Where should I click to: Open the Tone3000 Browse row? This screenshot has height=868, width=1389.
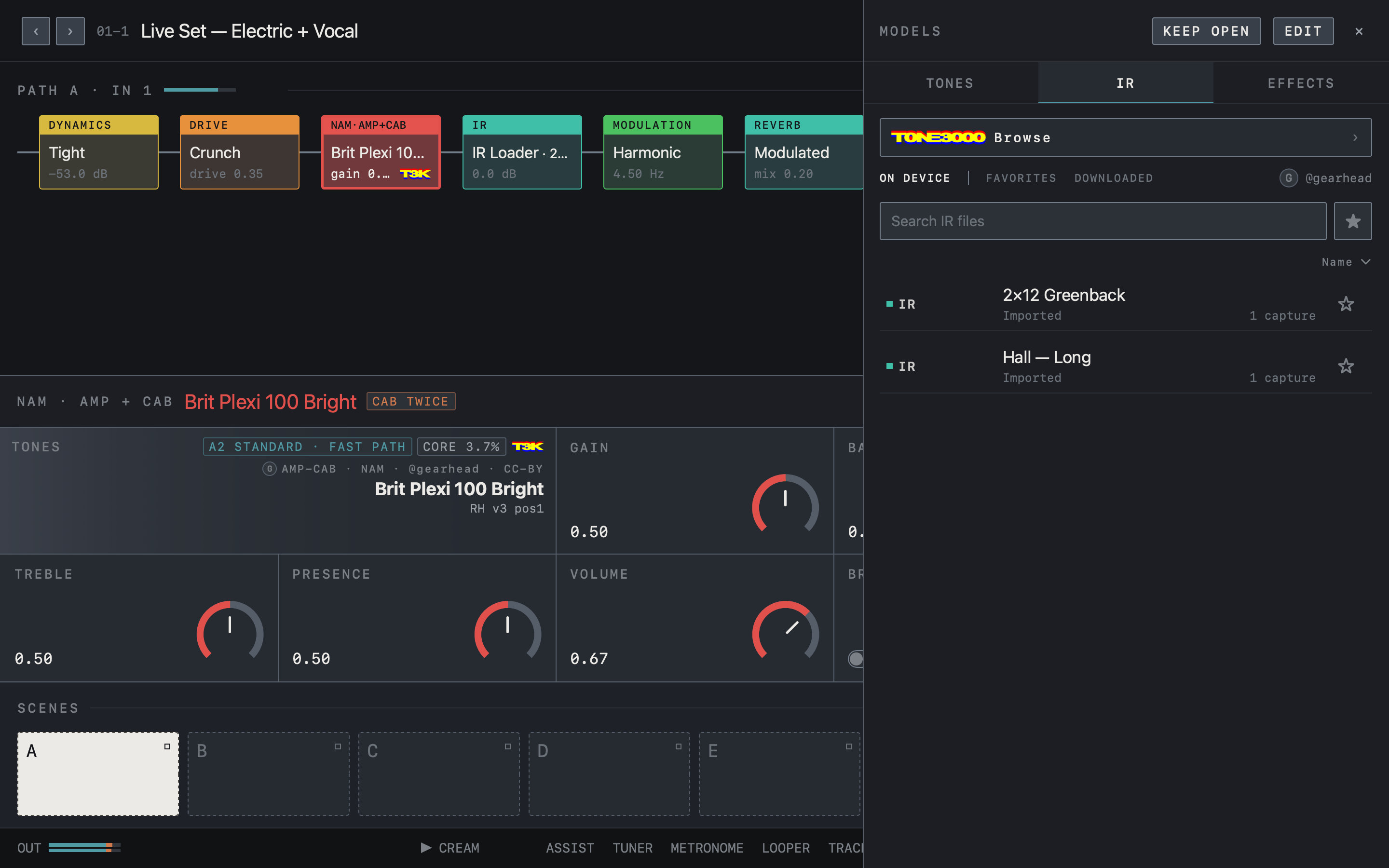1126,137
